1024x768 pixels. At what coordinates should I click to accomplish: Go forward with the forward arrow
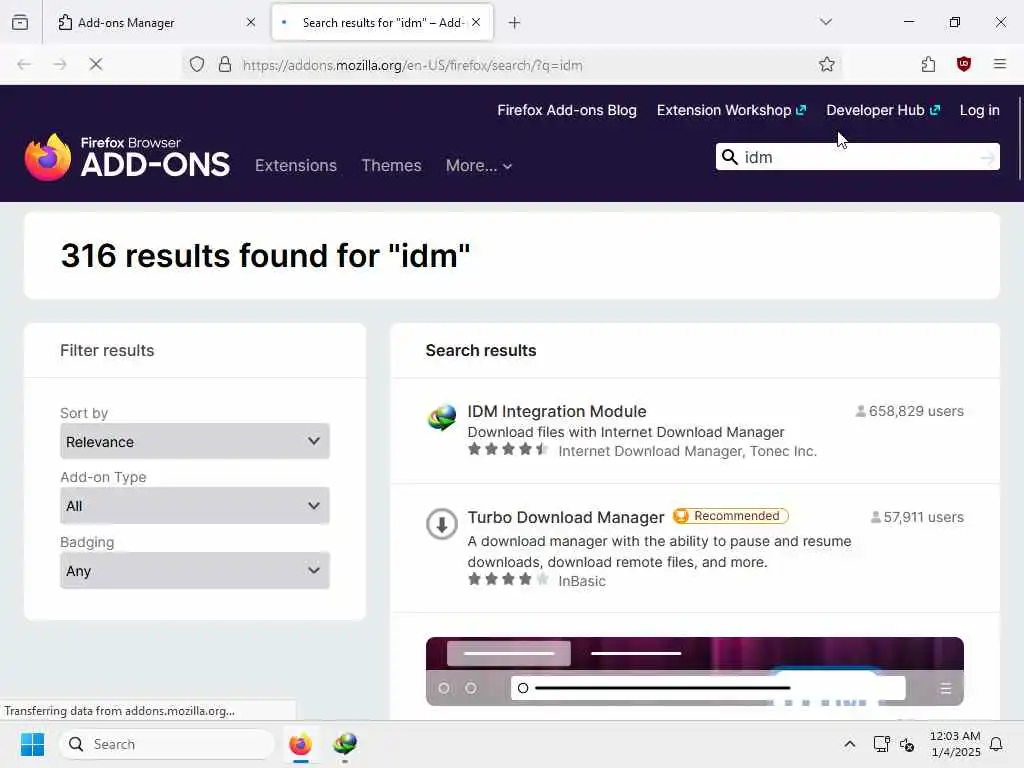[60, 64]
